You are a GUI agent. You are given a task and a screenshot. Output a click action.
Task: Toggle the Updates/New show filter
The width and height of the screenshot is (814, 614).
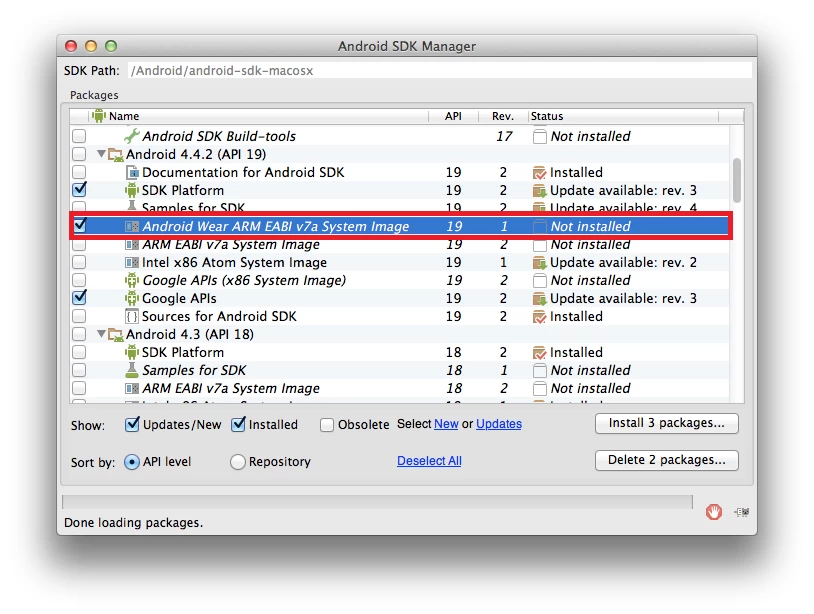[132, 425]
